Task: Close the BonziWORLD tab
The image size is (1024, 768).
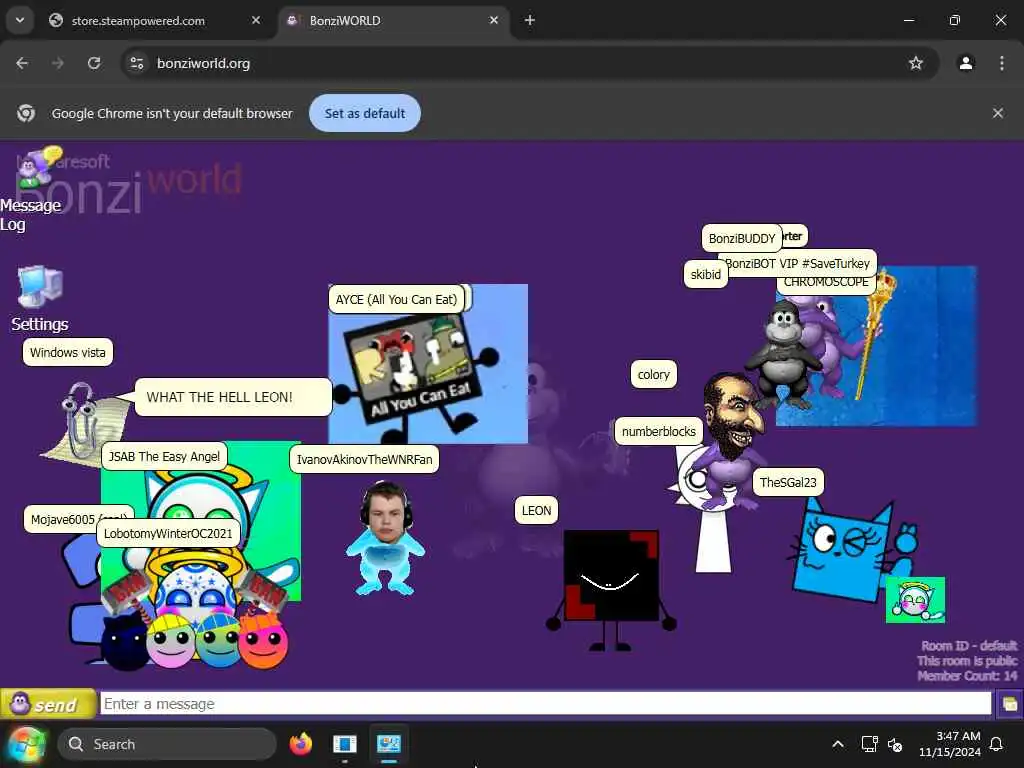Action: (x=494, y=20)
